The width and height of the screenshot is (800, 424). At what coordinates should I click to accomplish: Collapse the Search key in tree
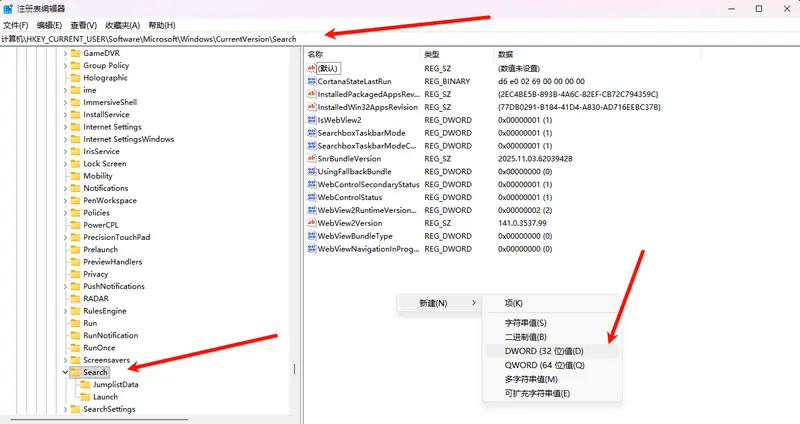(x=65, y=372)
